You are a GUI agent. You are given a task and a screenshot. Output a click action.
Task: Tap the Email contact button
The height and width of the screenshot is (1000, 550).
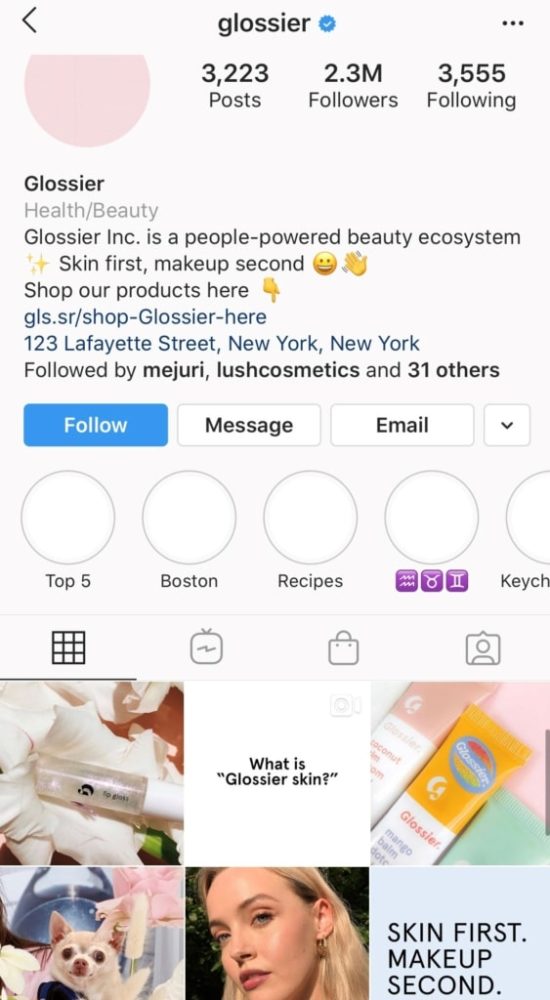coord(402,425)
